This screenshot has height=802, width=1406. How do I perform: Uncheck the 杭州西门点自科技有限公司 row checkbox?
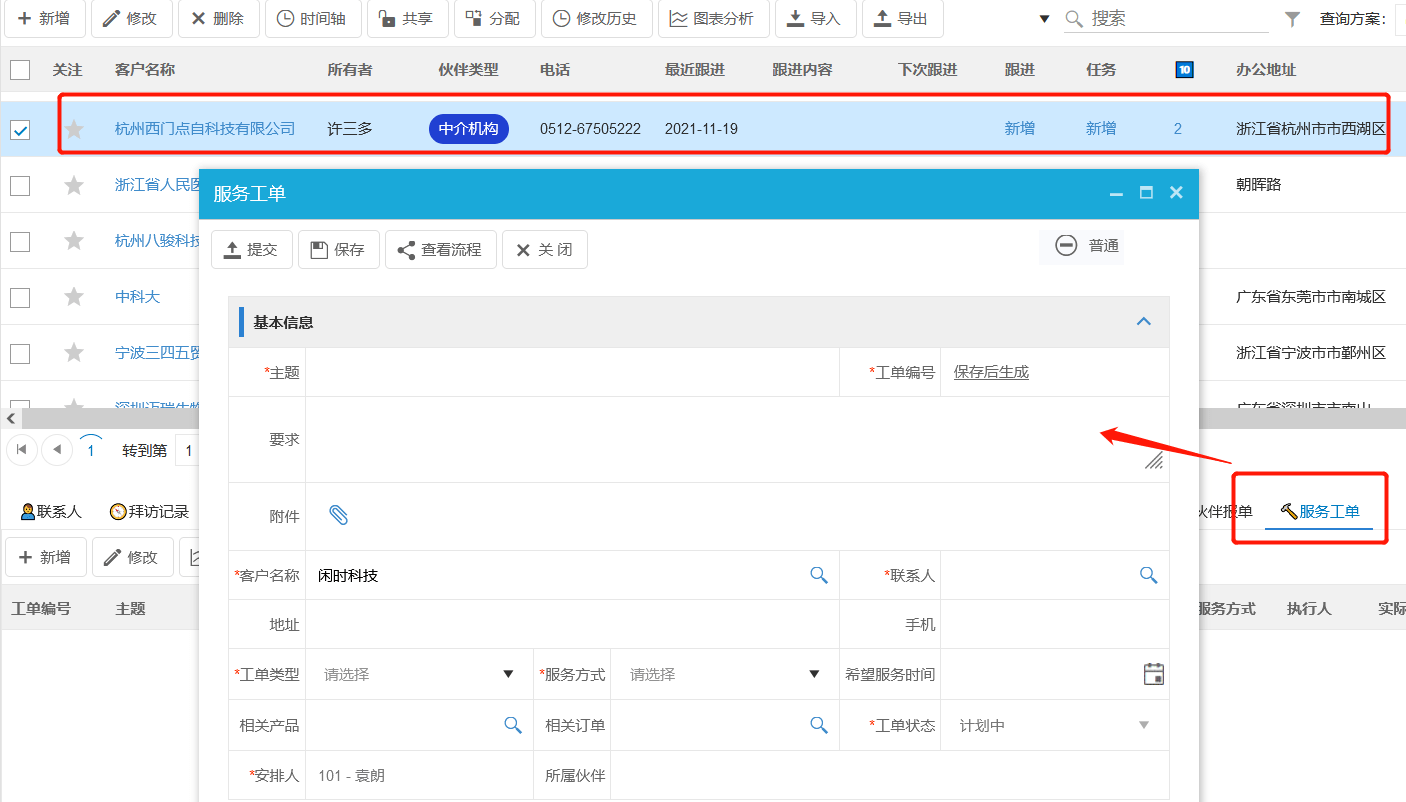pos(20,128)
